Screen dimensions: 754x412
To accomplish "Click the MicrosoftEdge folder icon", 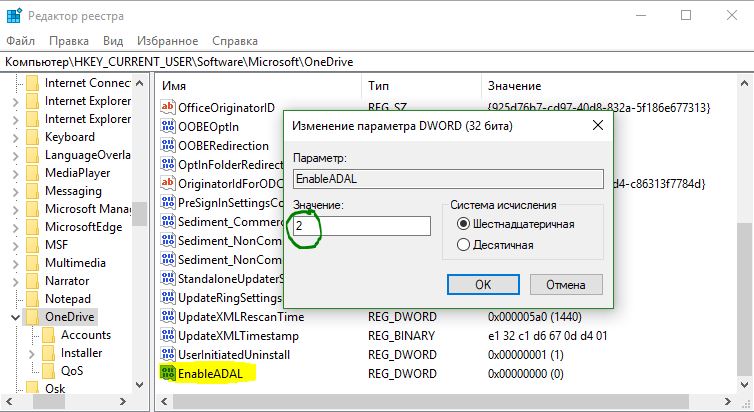I will 33,227.
